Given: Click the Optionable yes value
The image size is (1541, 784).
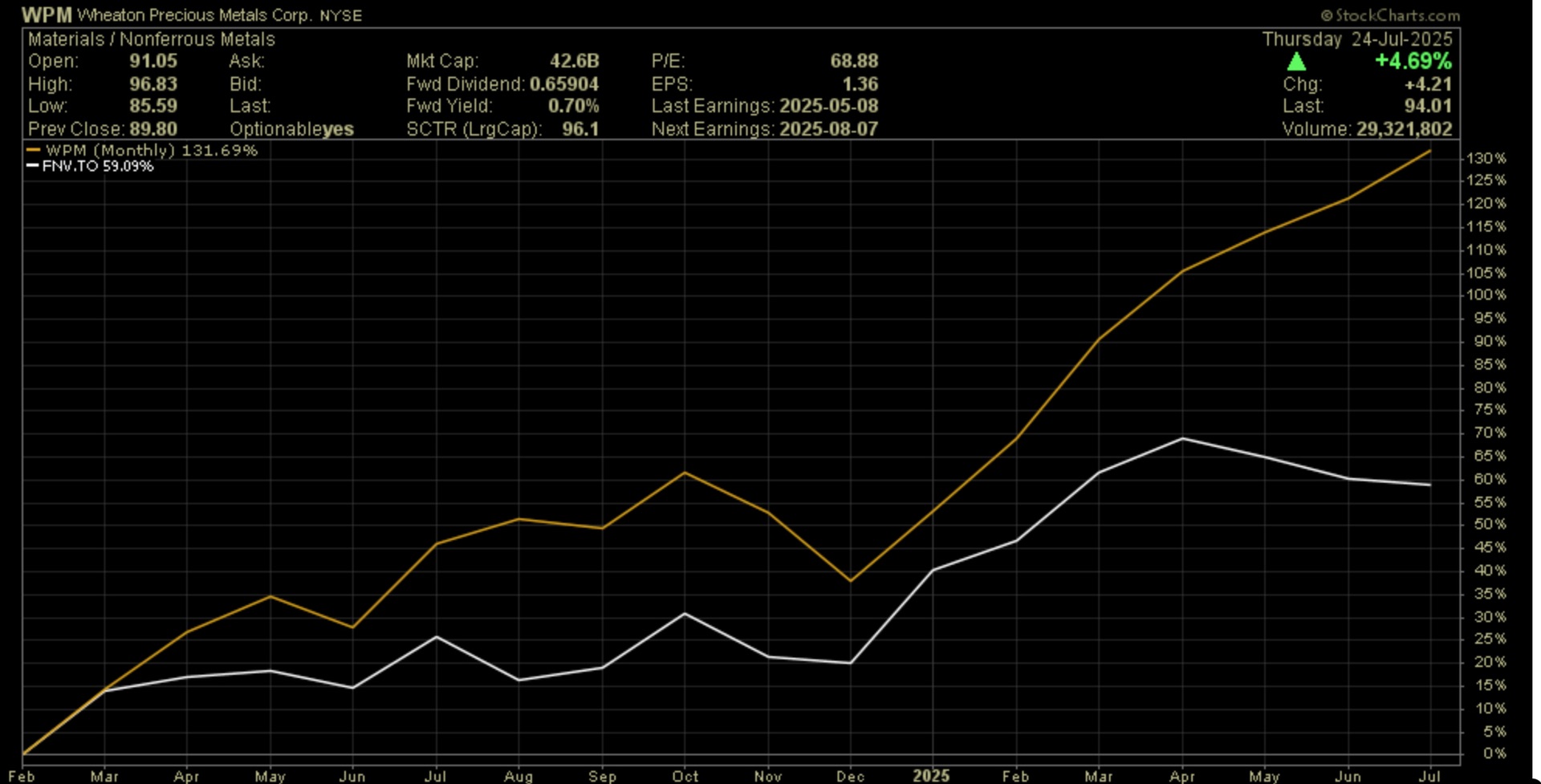Looking at the screenshot, I should pyautogui.click(x=338, y=129).
